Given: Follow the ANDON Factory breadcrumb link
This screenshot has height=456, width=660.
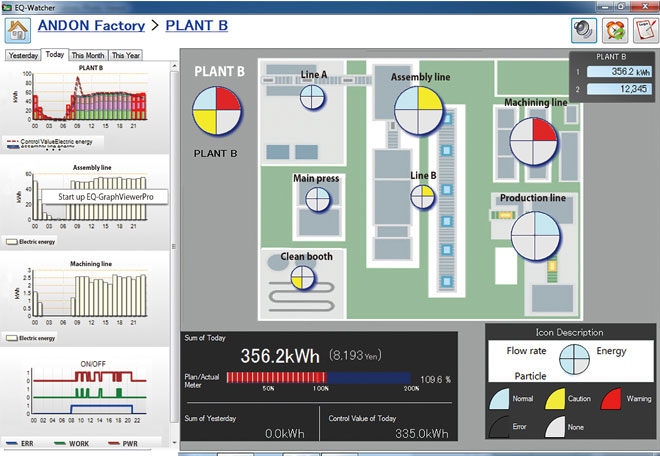Looking at the screenshot, I should click(93, 25).
